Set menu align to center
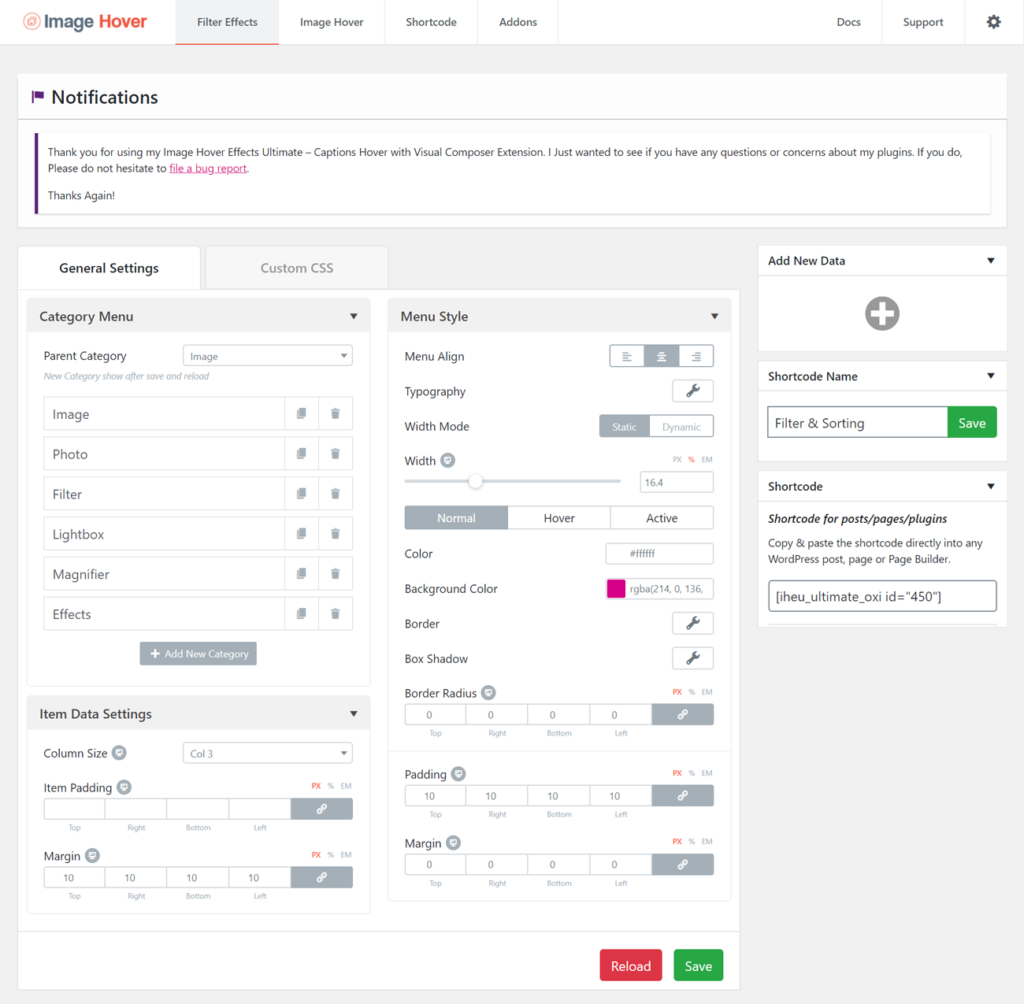 [662, 357]
